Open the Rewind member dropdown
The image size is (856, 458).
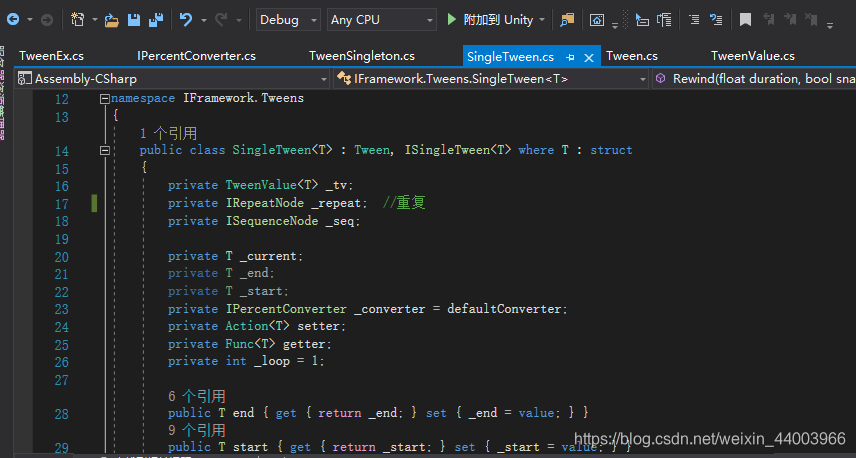click(754, 79)
